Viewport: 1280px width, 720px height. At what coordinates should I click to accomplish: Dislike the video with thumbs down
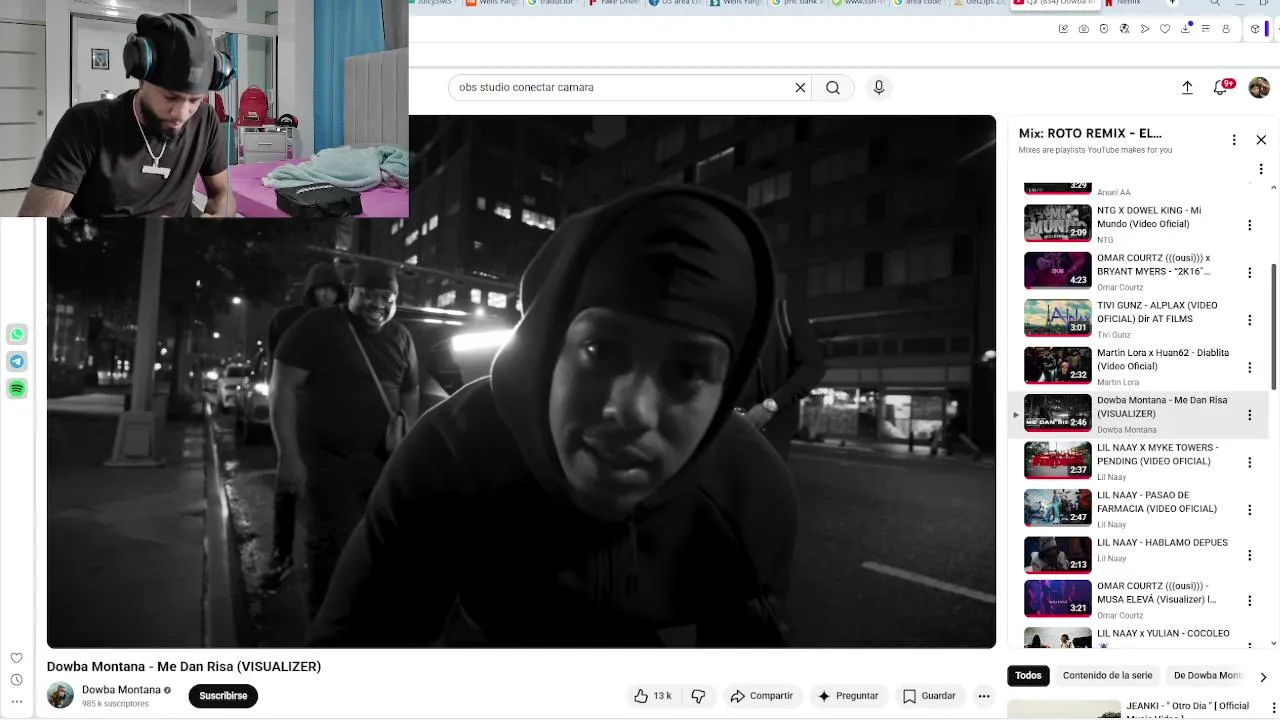[x=698, y=696]
